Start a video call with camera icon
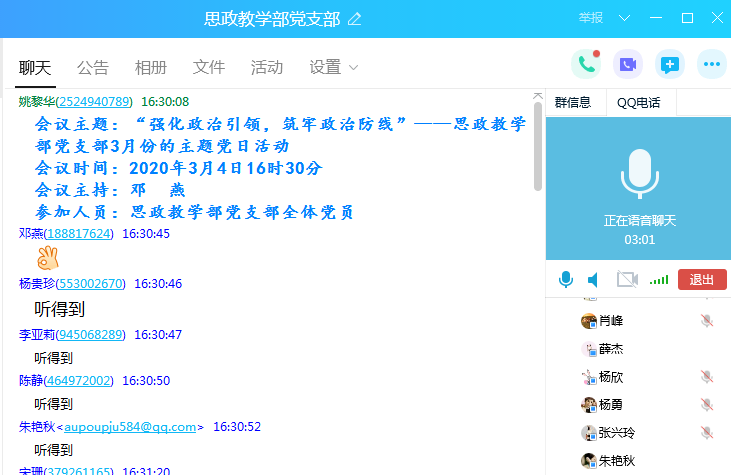 [x=627, y=64]
